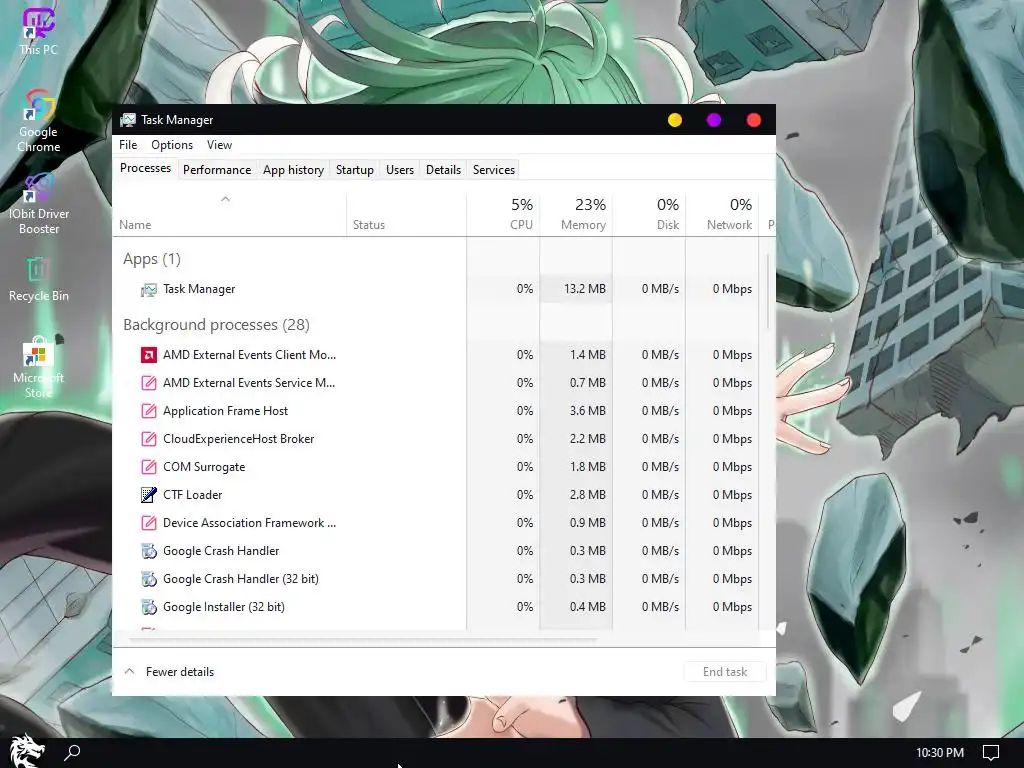Launch Google Chrome from desktop

pos(39,121)
